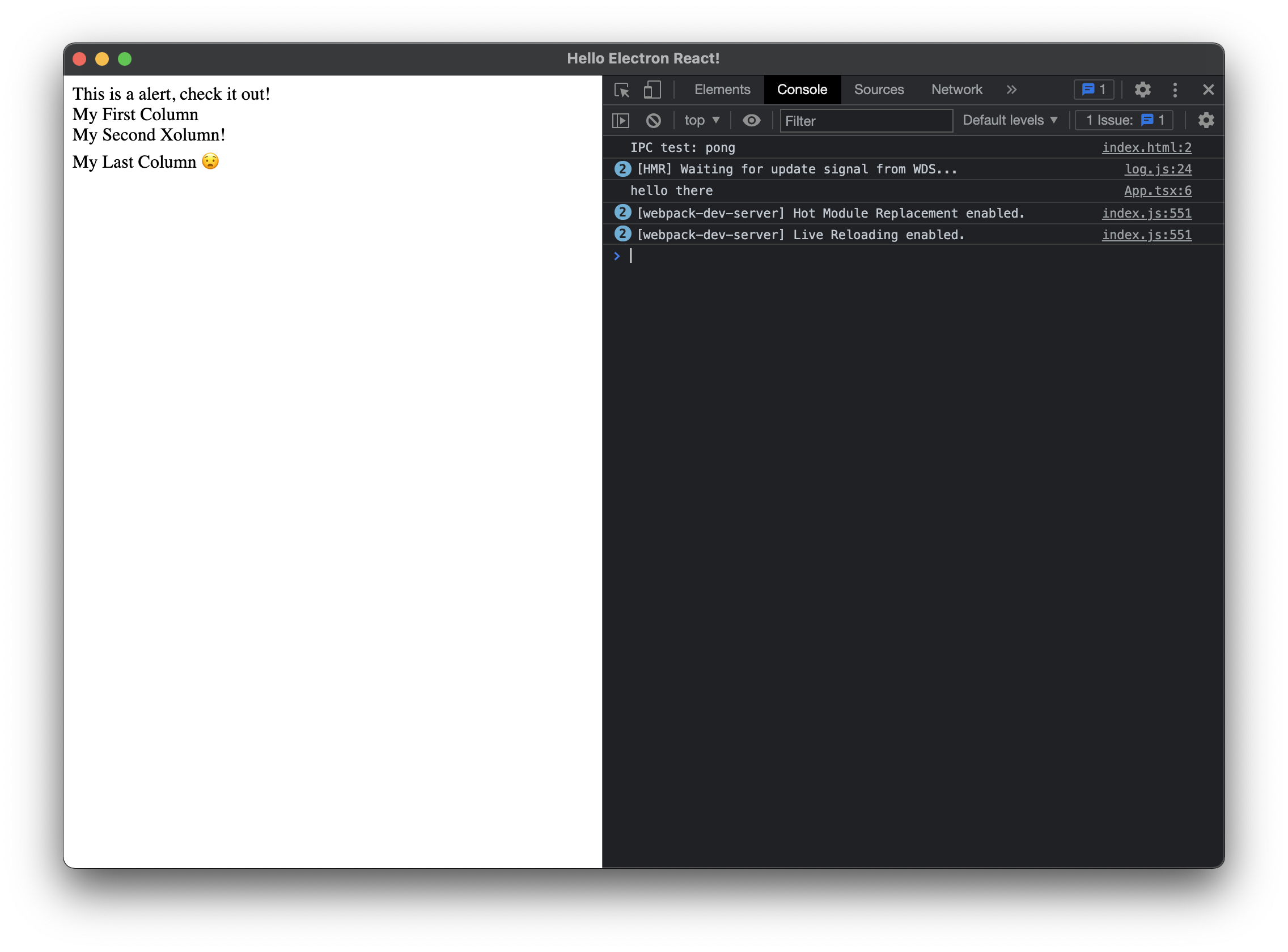Open console settings gear in toolbar
This screenshot has height=952, width=1288.
1206,121
